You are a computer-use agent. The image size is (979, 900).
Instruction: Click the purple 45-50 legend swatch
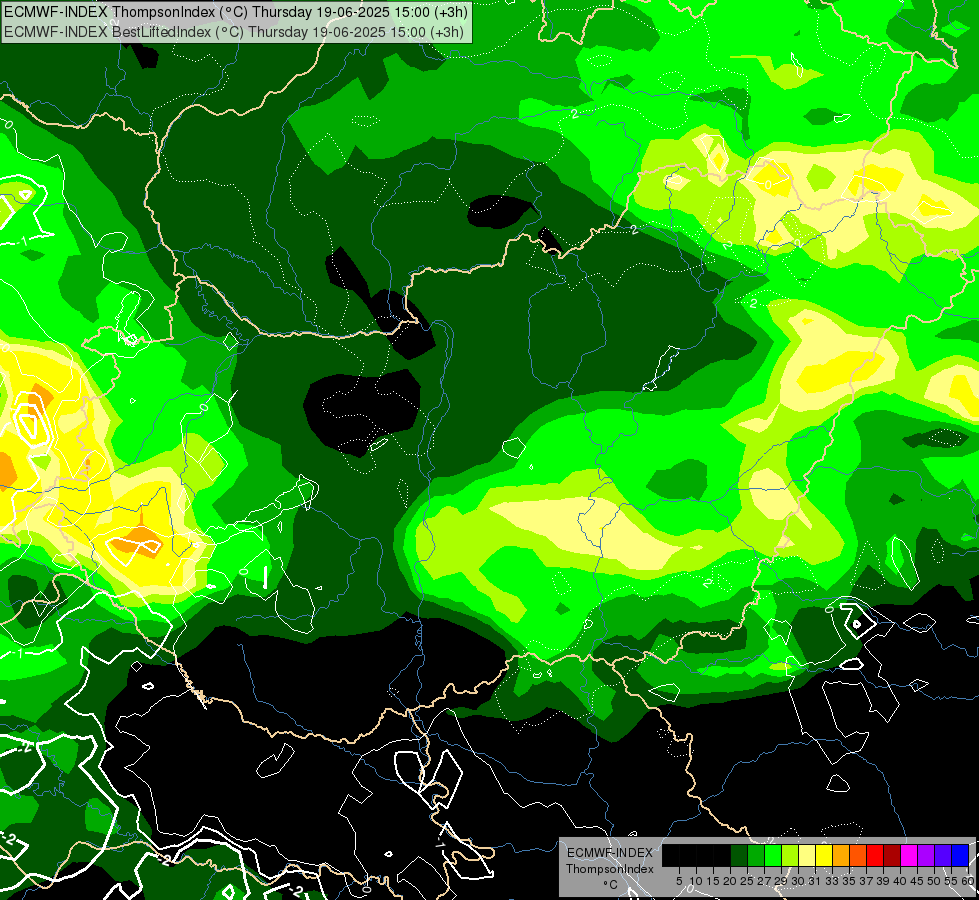926,855
